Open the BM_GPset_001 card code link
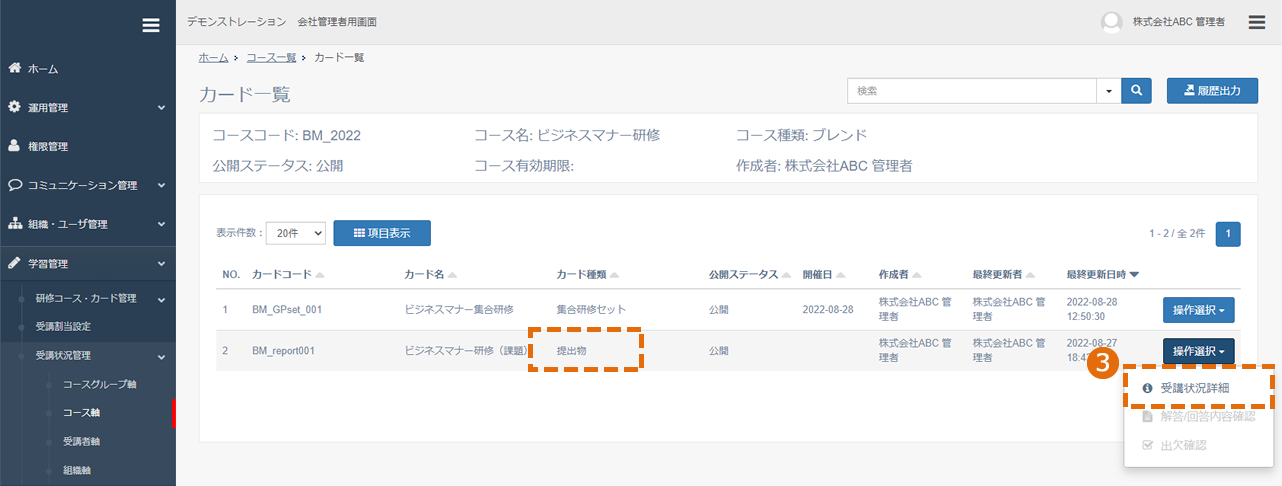This screenshot has width=1282, height=486. pyautogui.click(x=286, y=309)
